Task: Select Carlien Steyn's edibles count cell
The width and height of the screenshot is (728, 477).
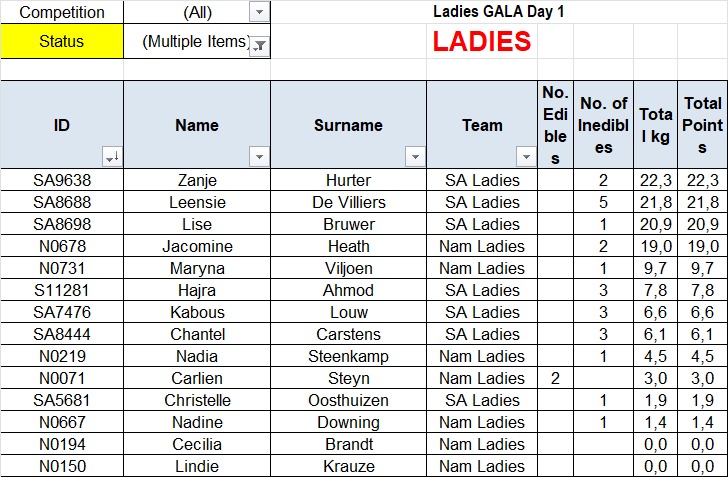Action: point(555,378)
